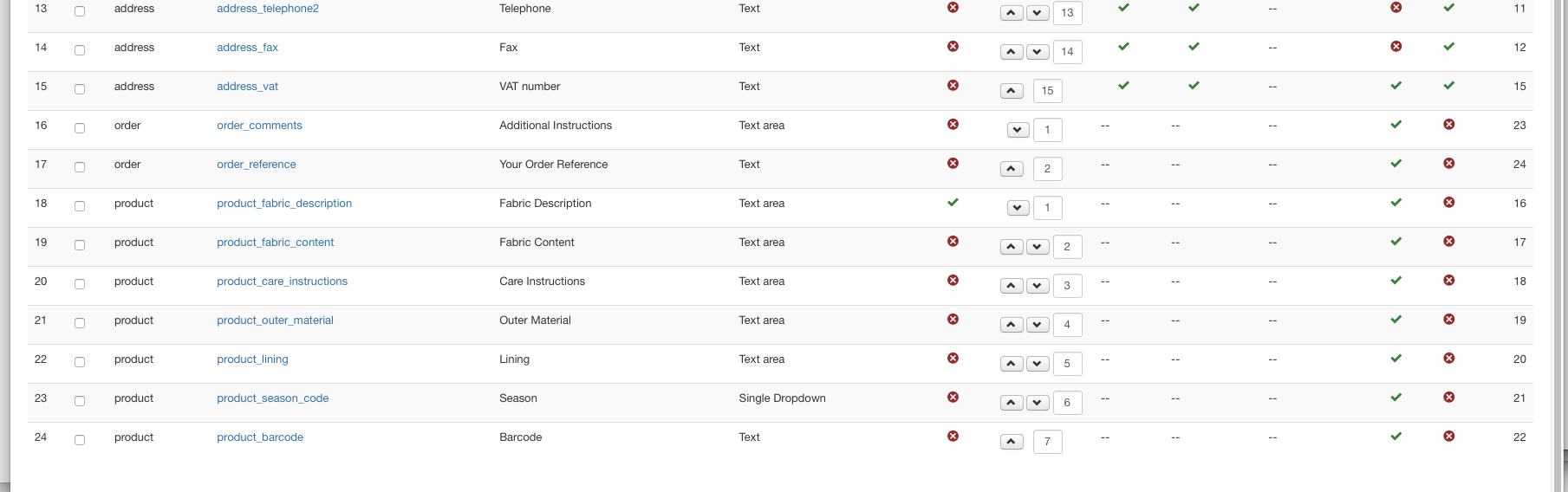Open the product_fabric_content field link

coord(275,243)
